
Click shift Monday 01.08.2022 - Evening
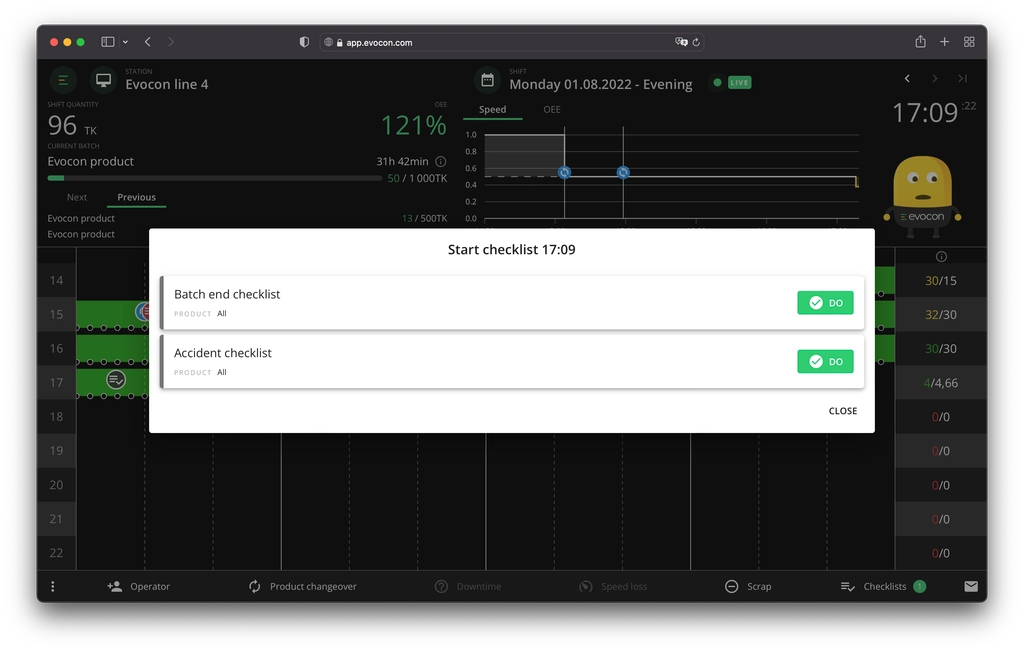tap(601, 84)
